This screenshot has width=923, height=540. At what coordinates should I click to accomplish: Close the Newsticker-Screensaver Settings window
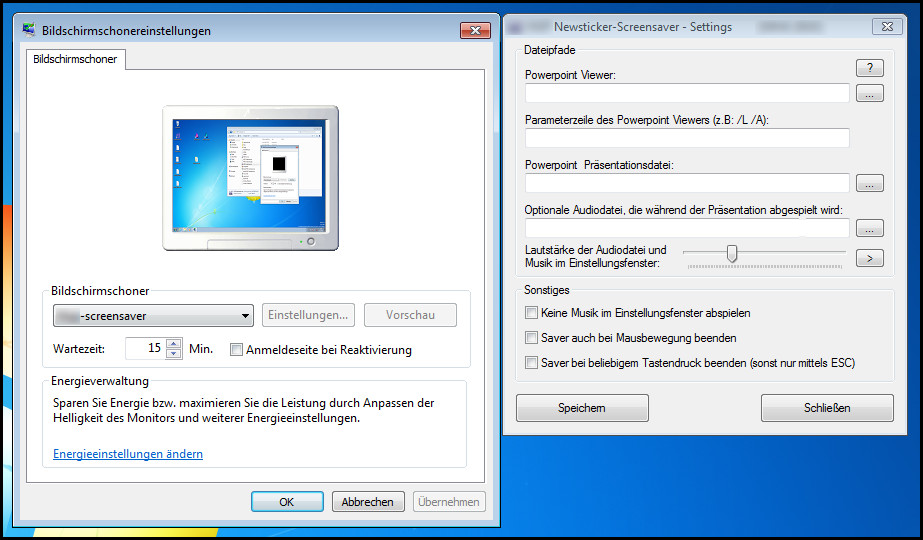point(887,26)
